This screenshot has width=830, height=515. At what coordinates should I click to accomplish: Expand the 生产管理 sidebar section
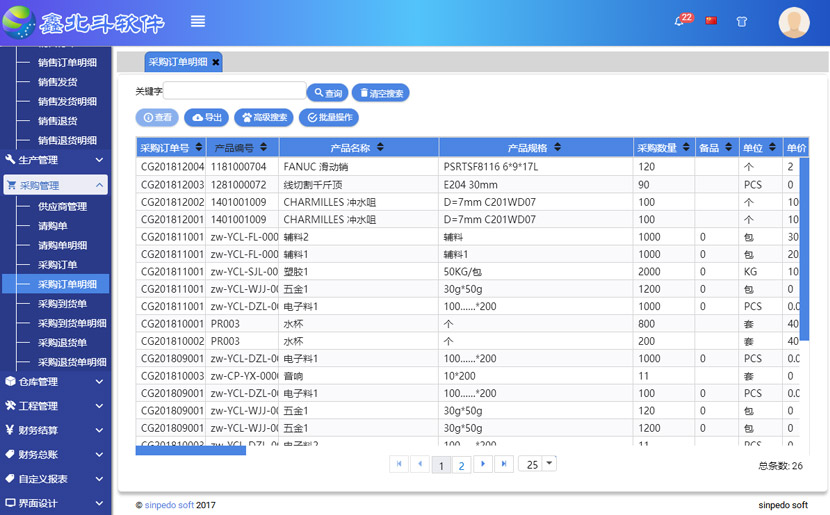55,160
